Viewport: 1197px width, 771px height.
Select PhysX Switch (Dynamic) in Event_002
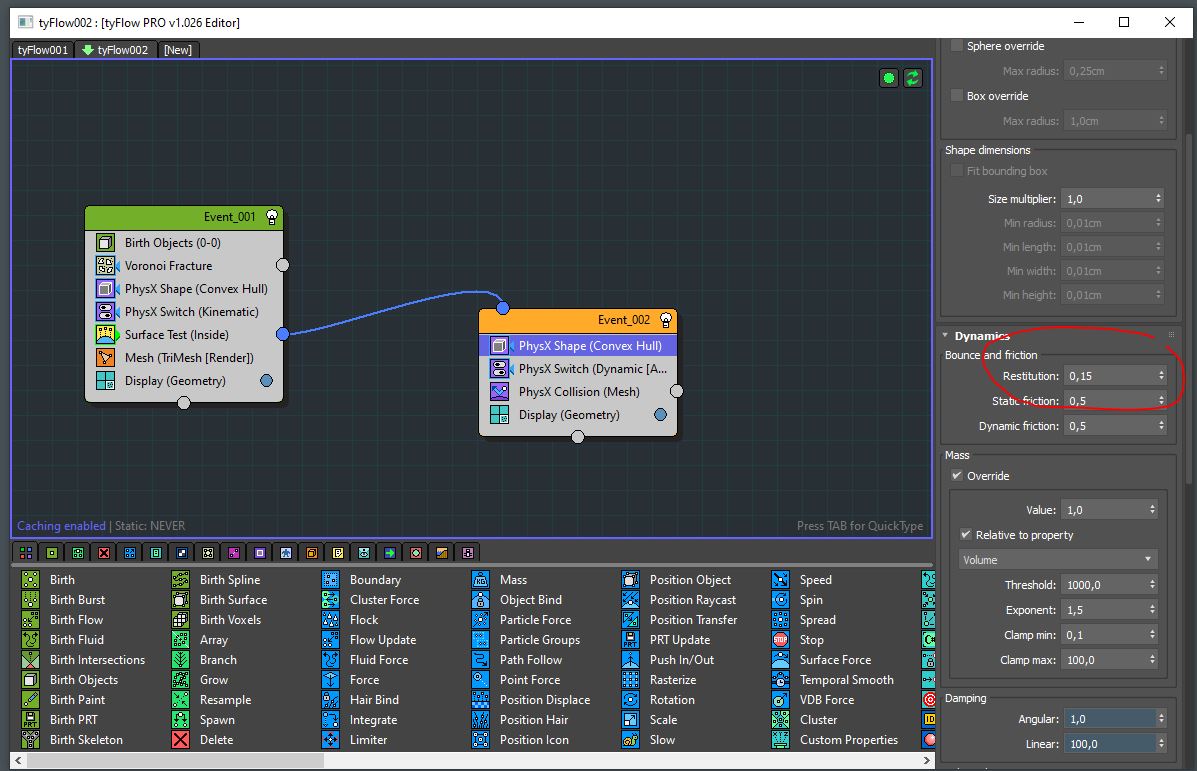pos(578,369)
